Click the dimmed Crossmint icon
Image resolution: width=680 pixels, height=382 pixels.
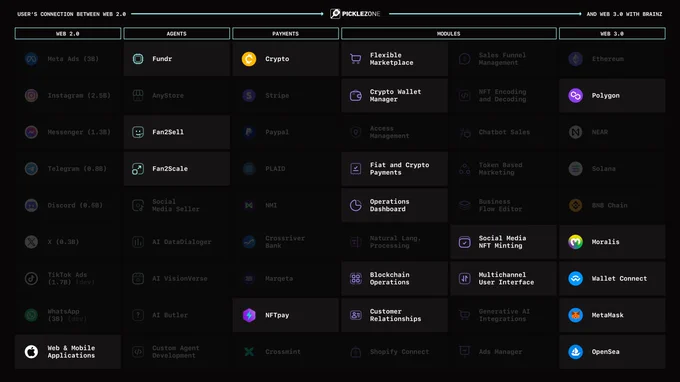249,352
